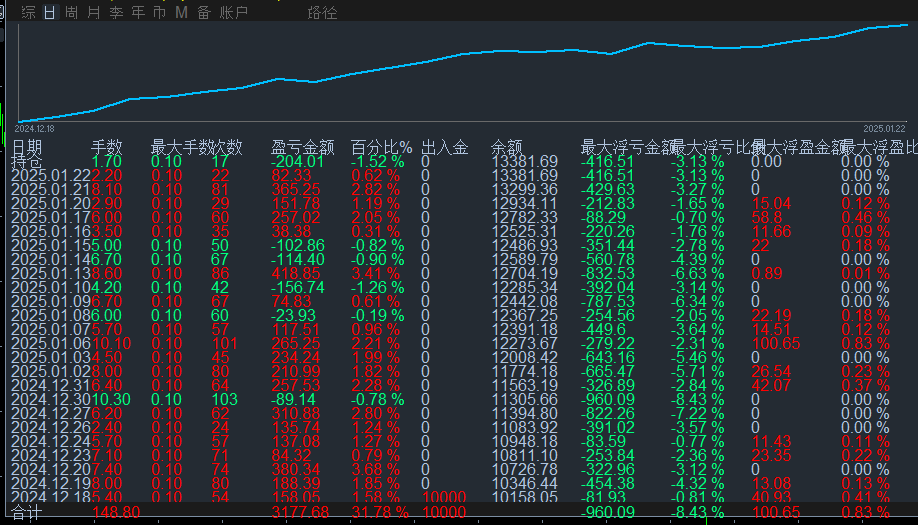Viewport: 918px width, 525px height.
Task: Click the 路径 path tab
Action: (x=322, y=12)
